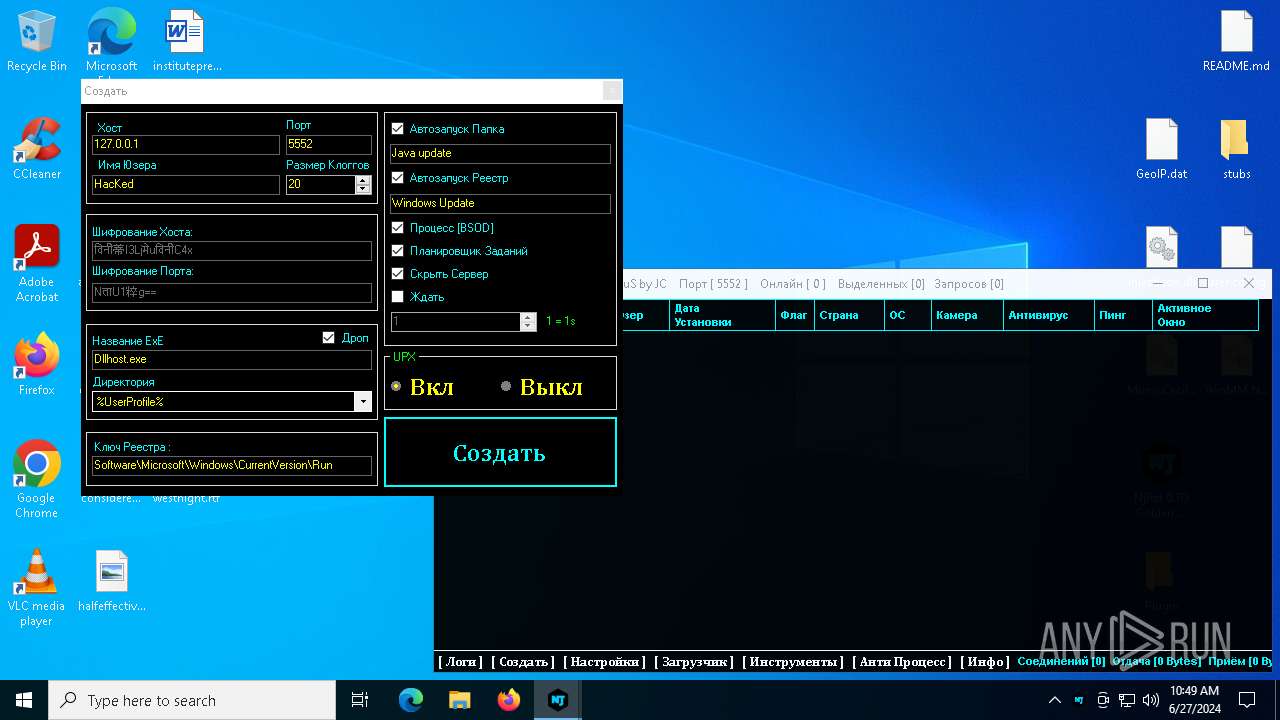
Task: Enable the Ждать checkbox
Action: click(x=398, y=297)
